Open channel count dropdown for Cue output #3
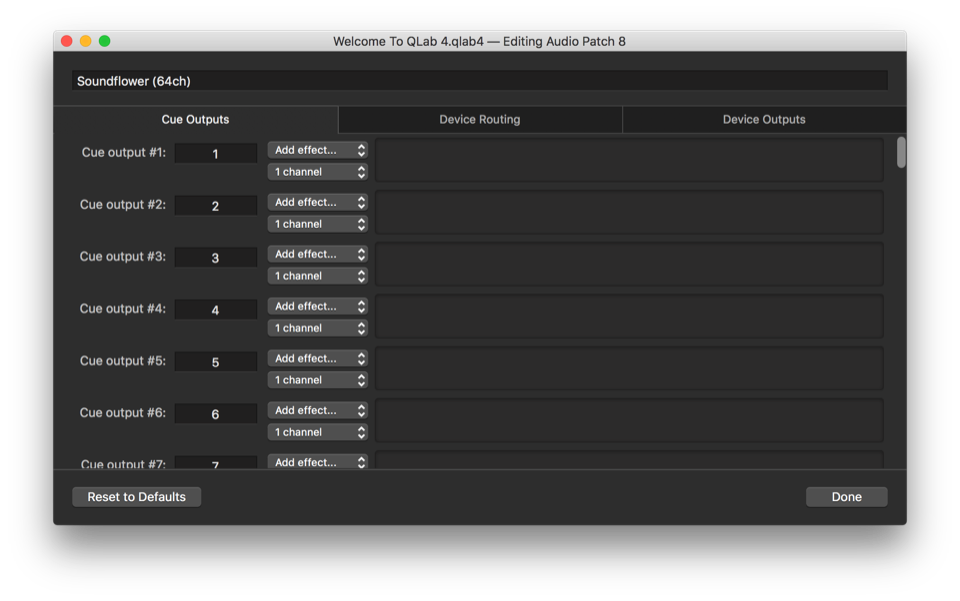 click(317, 276)
